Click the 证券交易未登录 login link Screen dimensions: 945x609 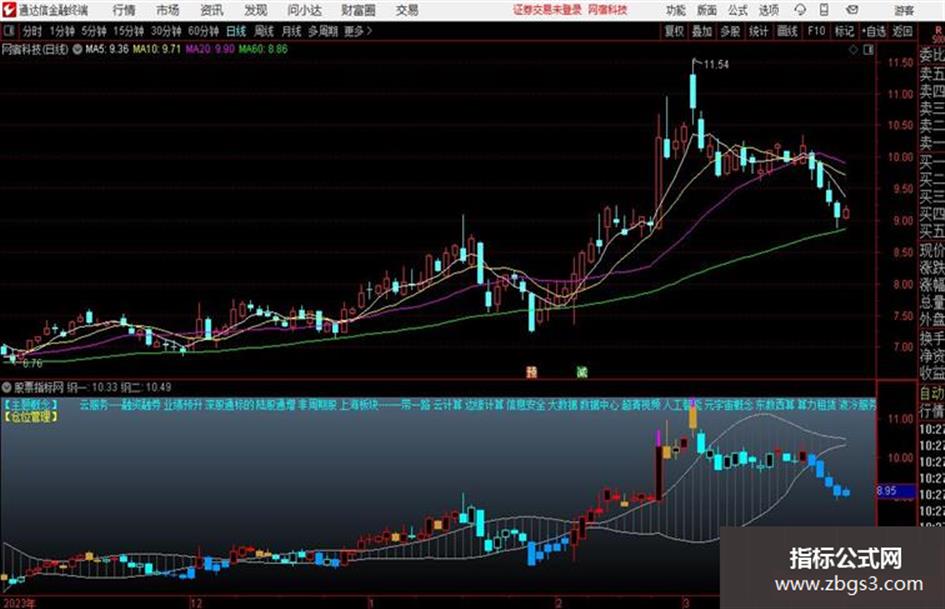547,10
